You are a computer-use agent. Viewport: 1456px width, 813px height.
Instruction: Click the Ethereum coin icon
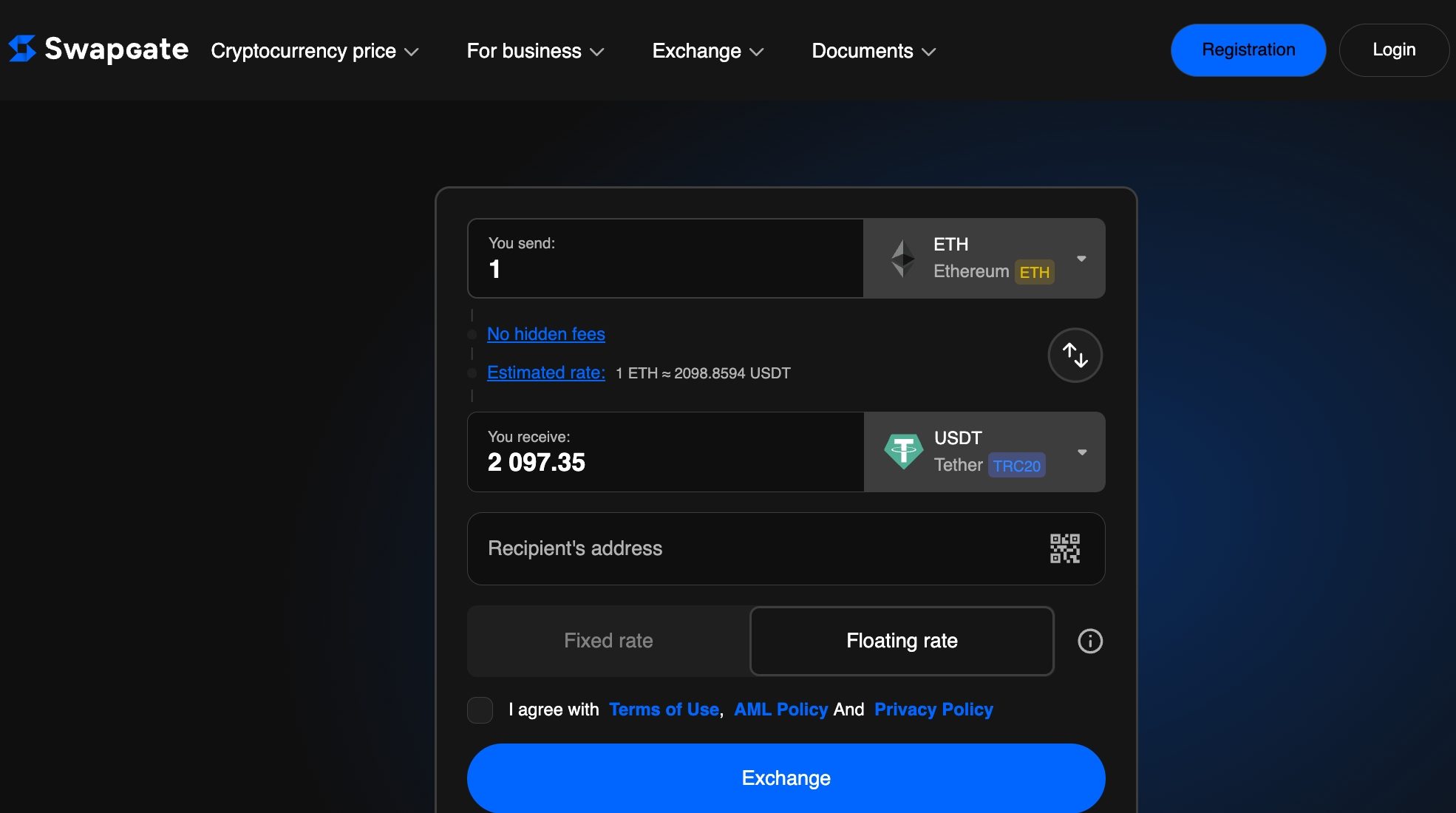pyautogui.click(x=902, y=257)
